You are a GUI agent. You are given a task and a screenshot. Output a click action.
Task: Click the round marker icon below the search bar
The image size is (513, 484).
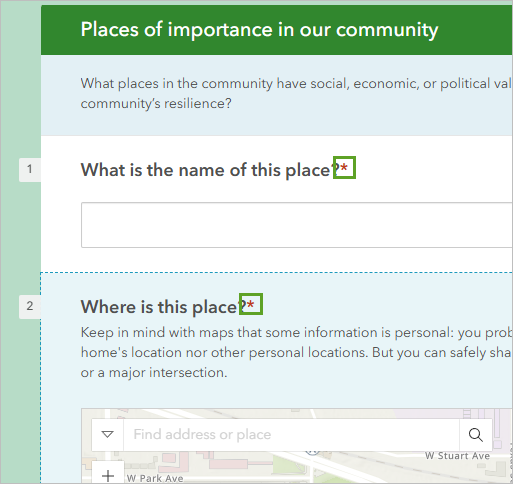[313, 452]
